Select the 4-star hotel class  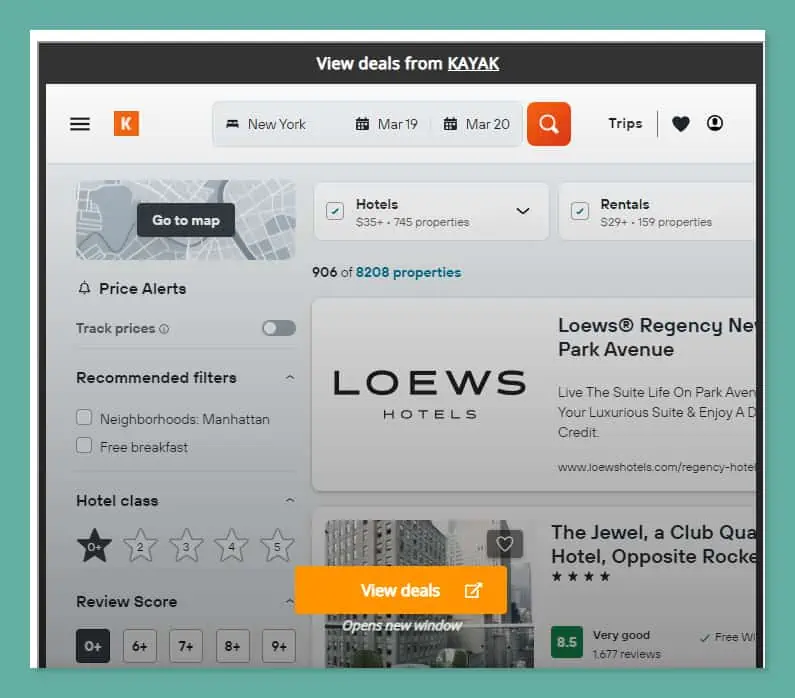[x=231, y=546]
